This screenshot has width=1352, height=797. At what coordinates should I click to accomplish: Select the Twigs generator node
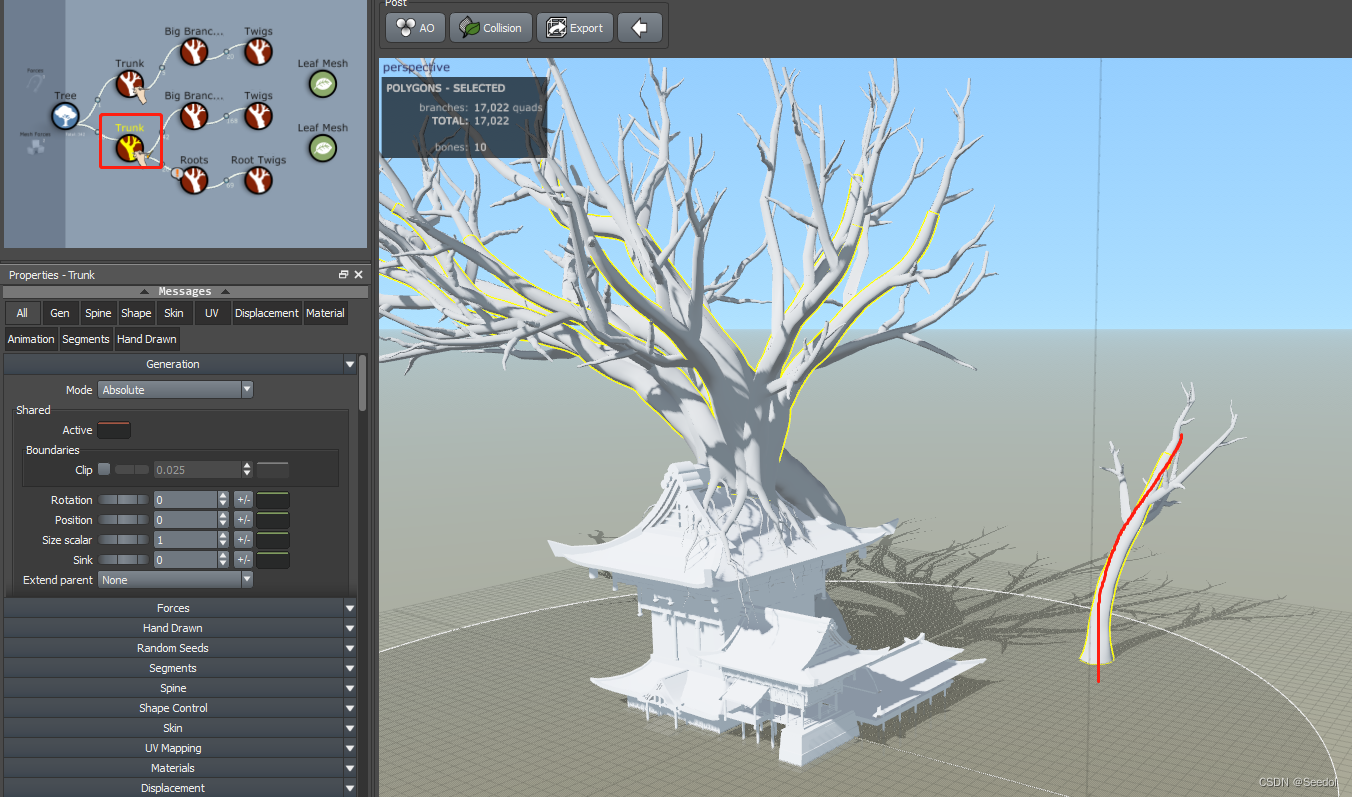(257, 51)
